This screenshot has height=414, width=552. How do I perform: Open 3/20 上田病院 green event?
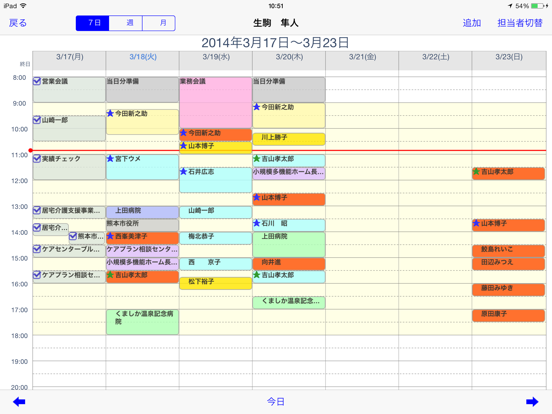pos(289,244)
